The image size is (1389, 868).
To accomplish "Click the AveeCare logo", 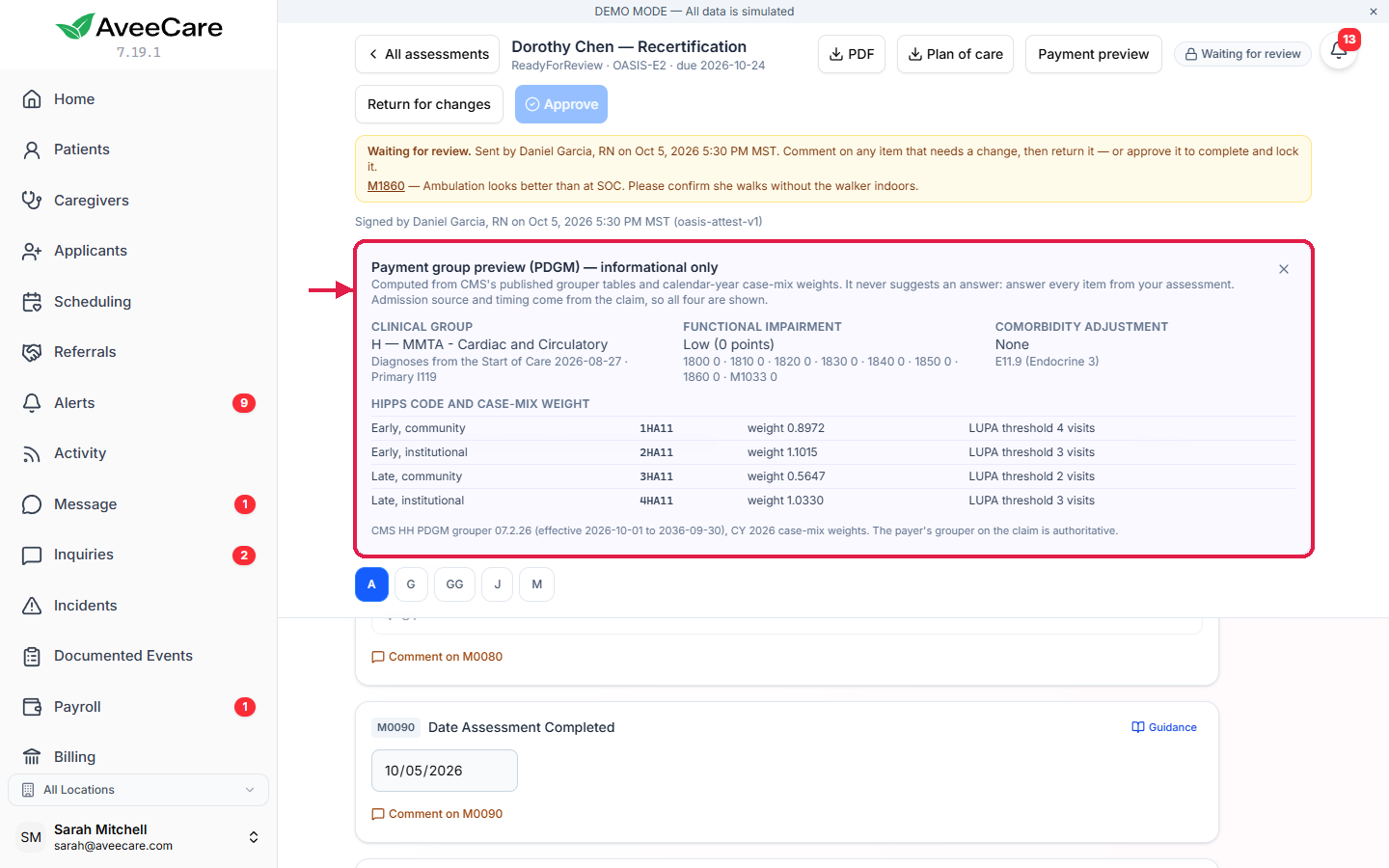I will pos(139,27).
